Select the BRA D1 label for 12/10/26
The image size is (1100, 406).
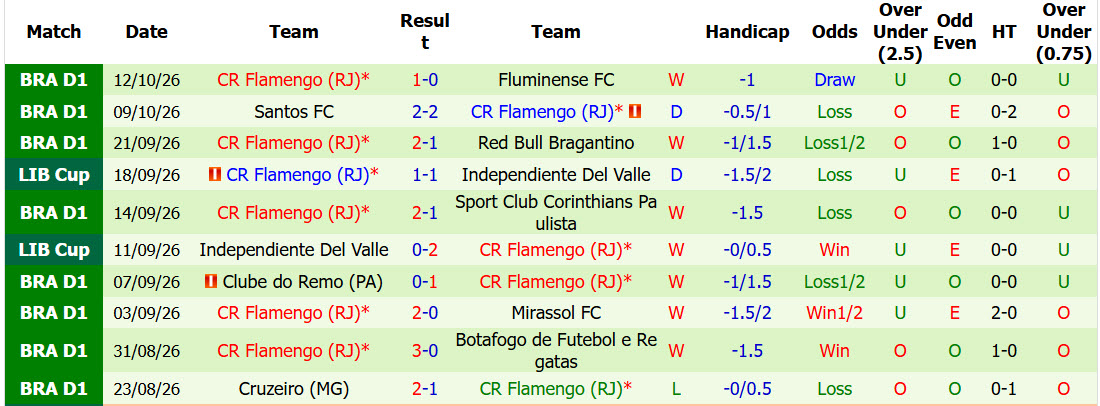(x=54, y=80)
